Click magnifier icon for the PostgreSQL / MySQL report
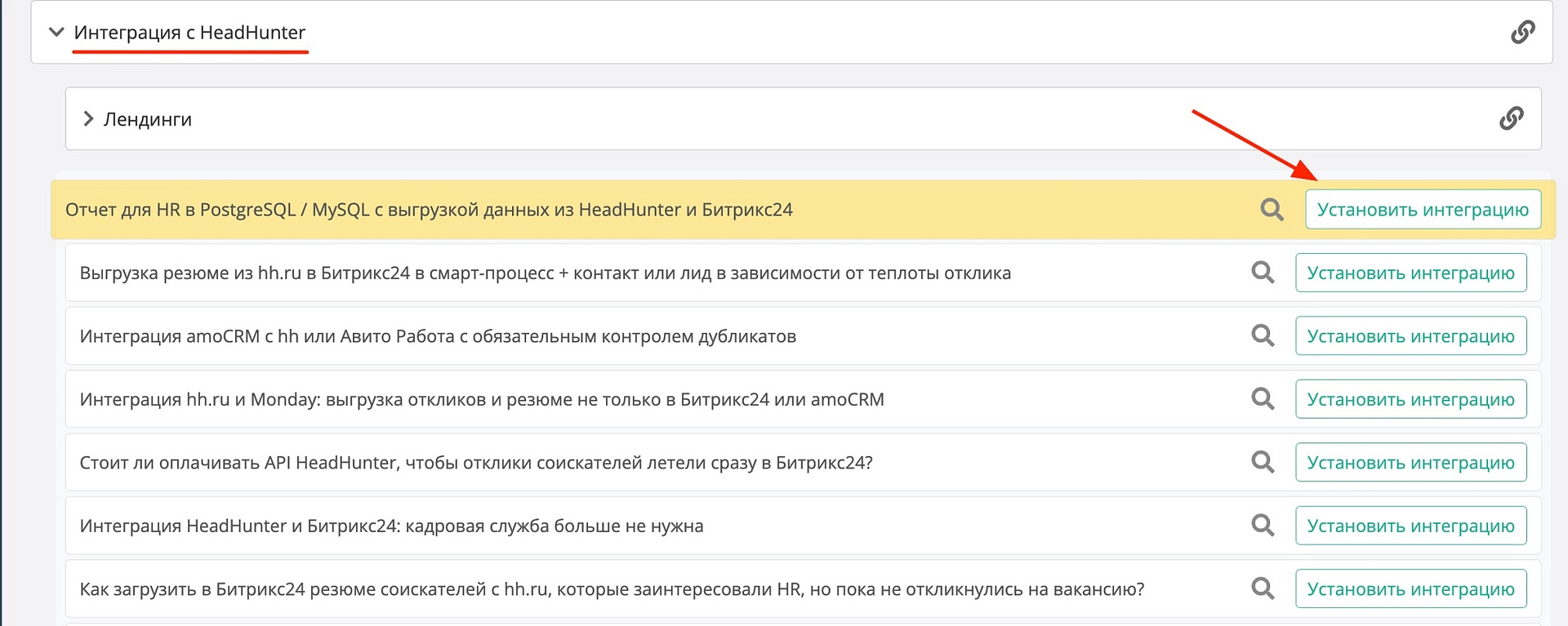 [1272, 210]
